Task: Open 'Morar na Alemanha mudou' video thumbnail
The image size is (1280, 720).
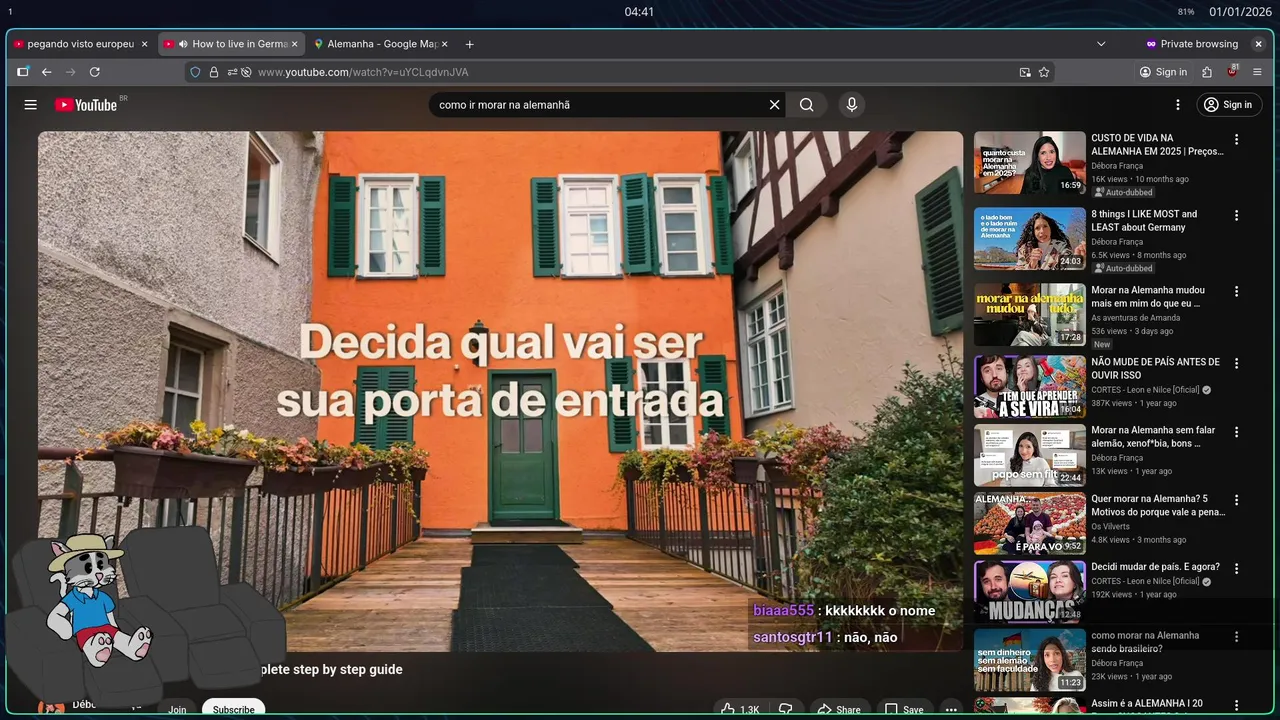Action: coord(1030,315)
